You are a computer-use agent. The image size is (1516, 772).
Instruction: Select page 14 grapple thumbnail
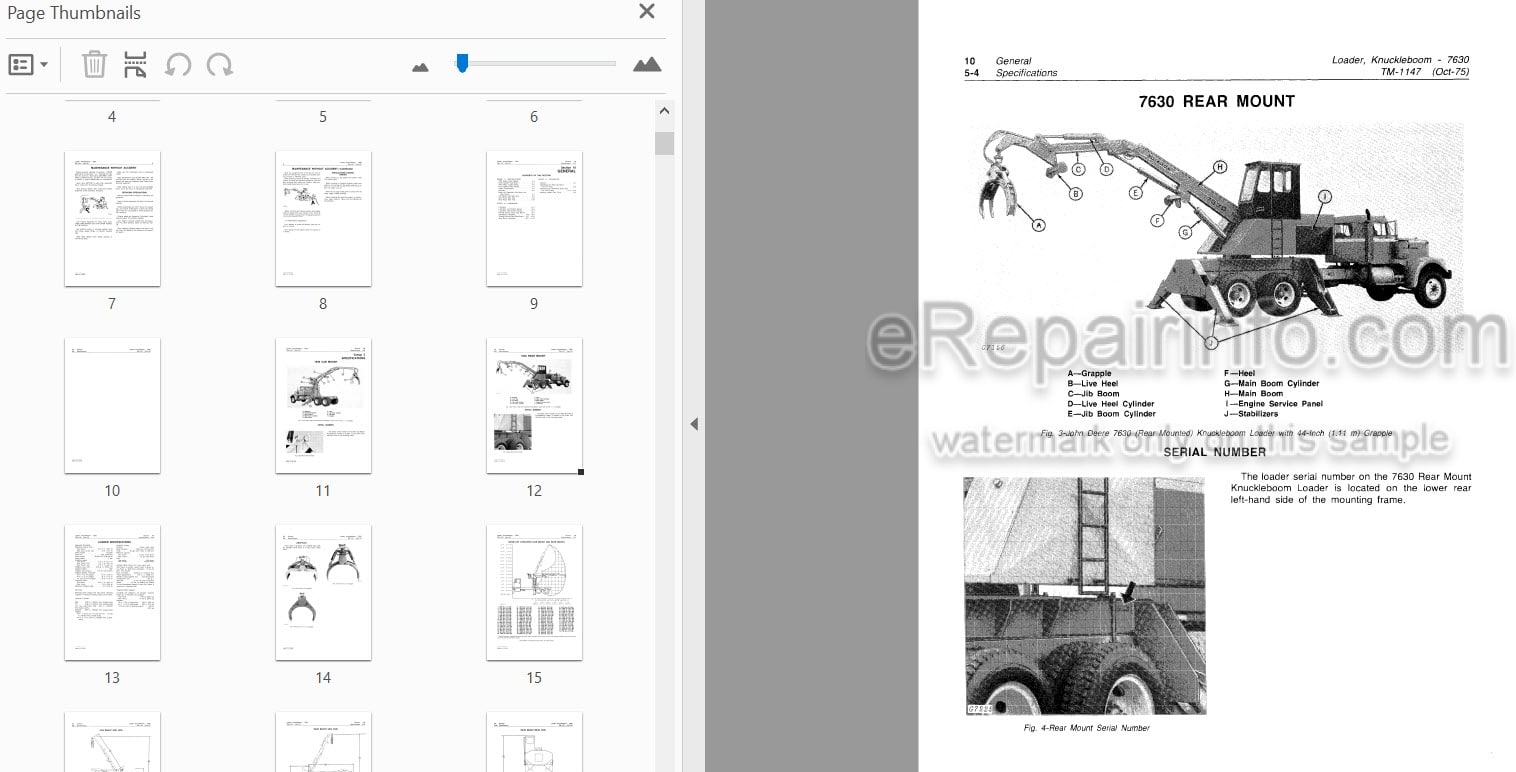pos(323,593)
